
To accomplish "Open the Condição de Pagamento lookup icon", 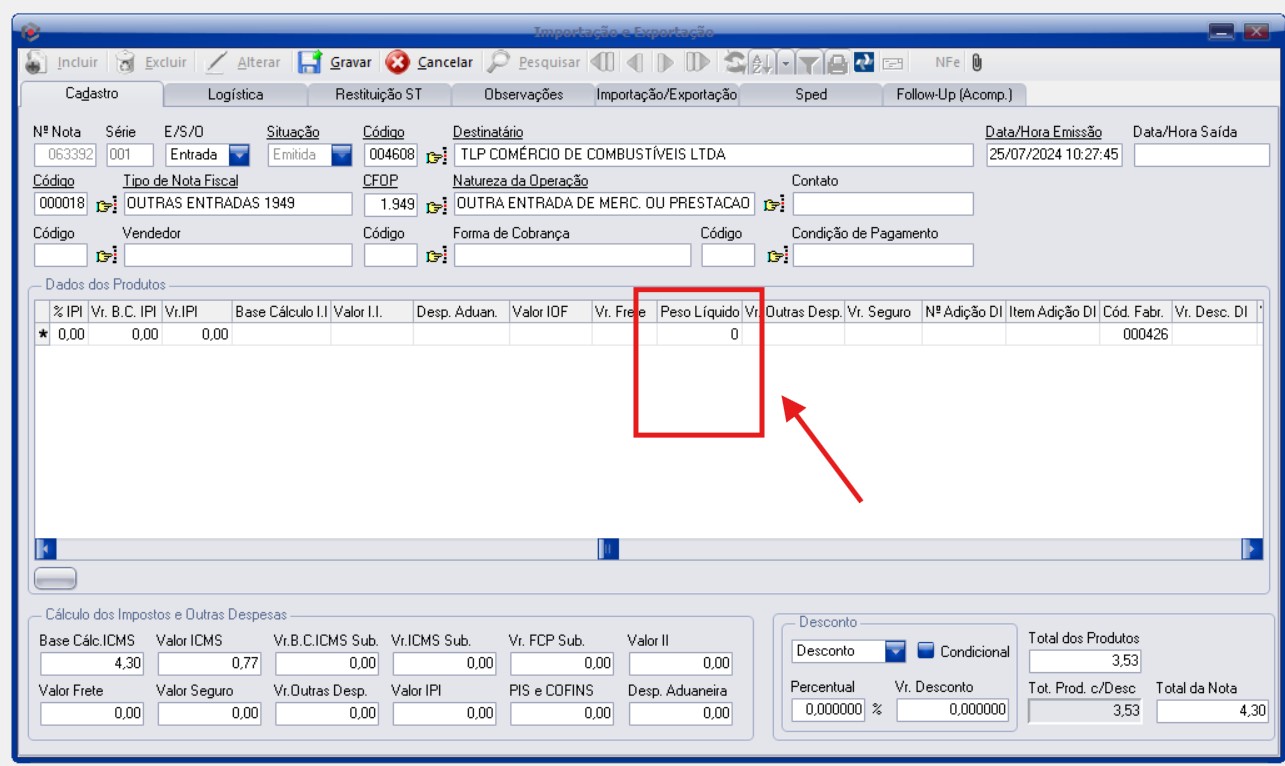I will [777, 256].
